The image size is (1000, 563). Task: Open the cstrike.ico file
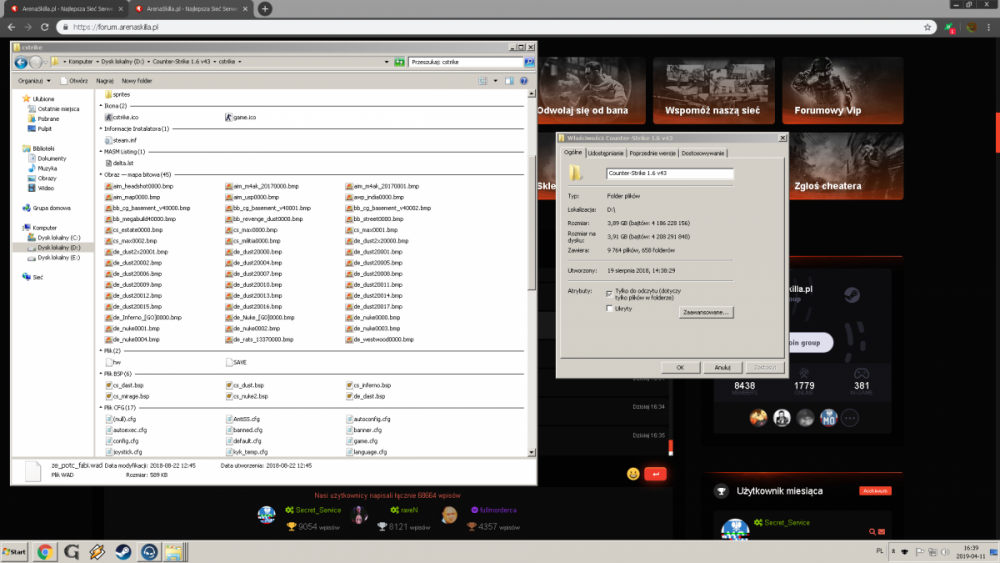(122, 117)
